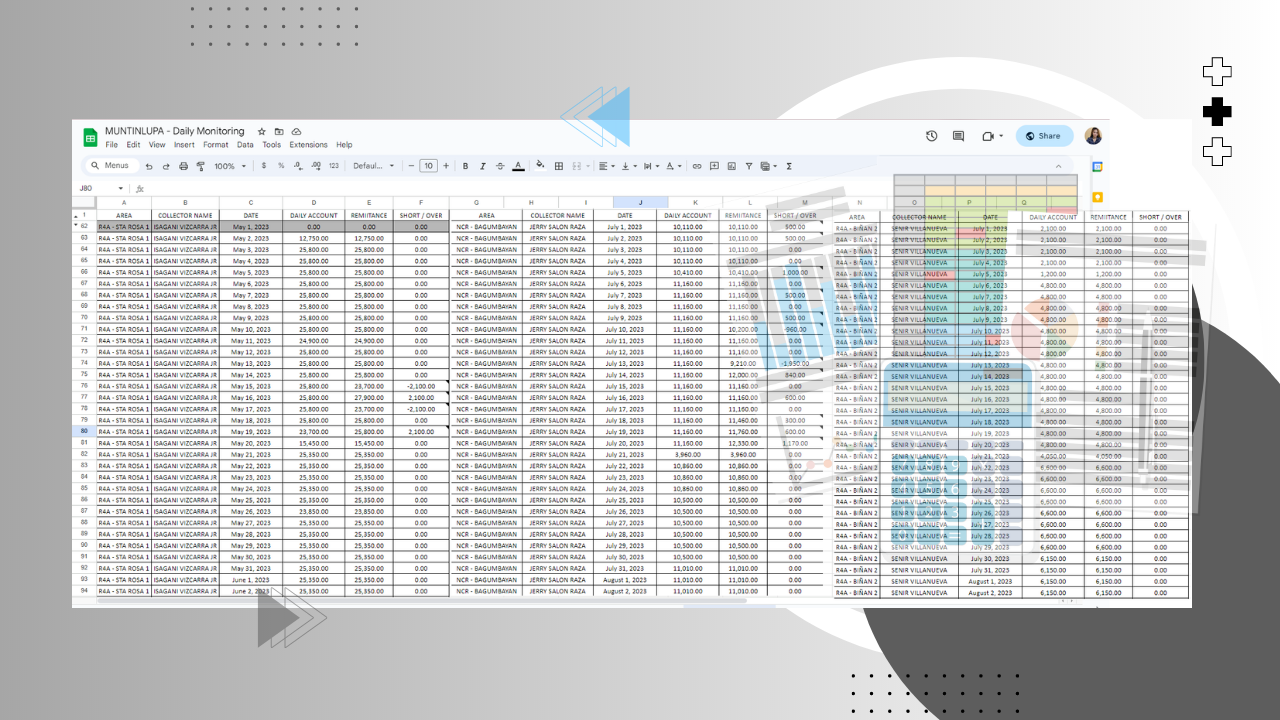
Task: Open the Insert menu
Action: pos(184,145)
